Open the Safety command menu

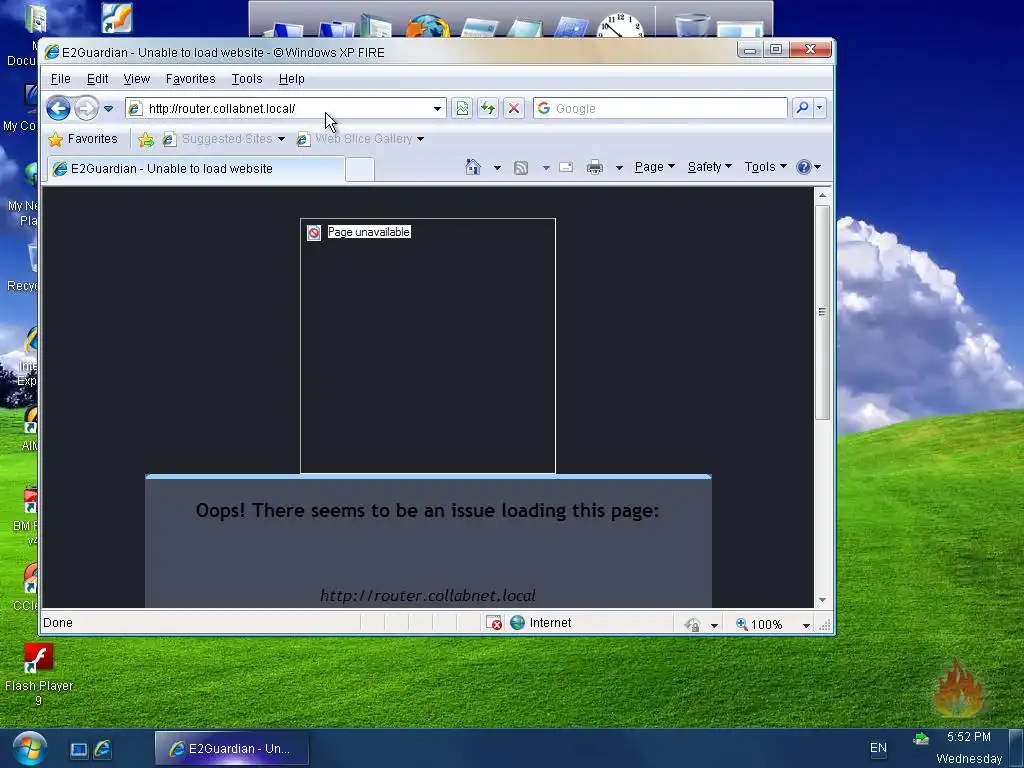709,167
